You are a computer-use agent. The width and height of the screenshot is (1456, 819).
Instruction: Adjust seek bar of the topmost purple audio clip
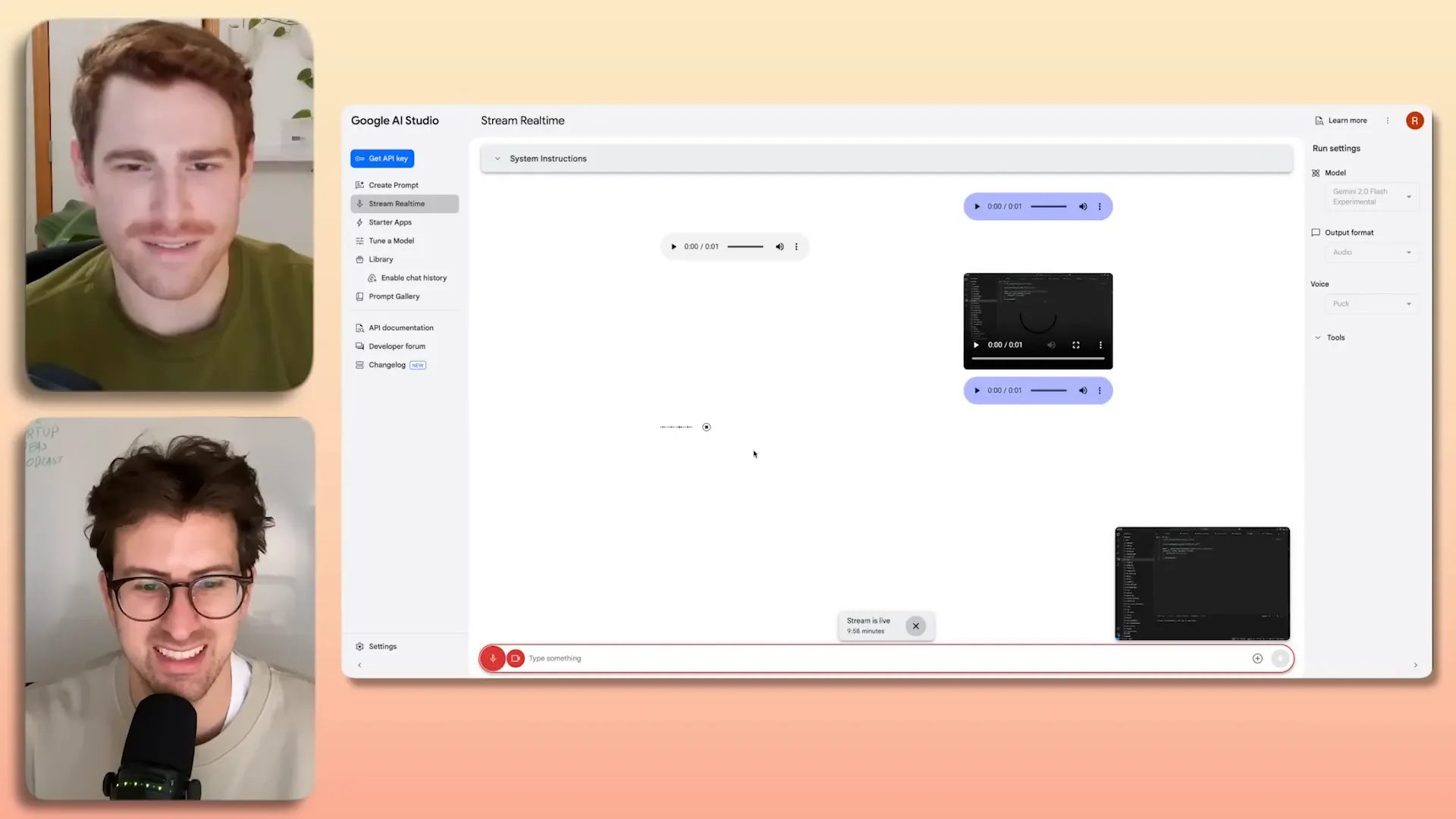point(1049,206)
